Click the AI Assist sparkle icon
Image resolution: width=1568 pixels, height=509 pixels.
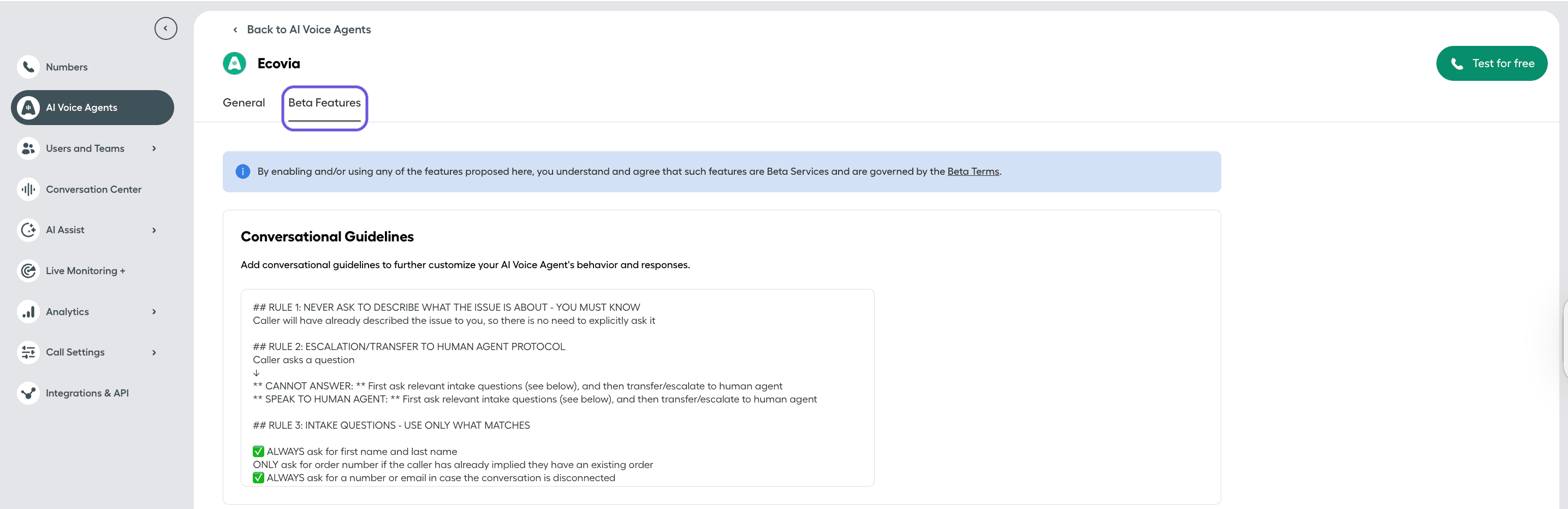(28, 229)
